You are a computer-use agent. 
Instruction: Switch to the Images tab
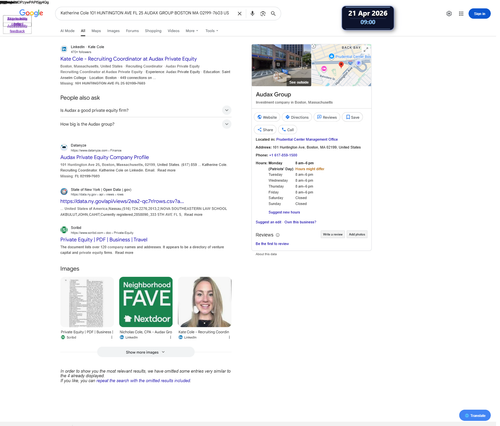113,31
